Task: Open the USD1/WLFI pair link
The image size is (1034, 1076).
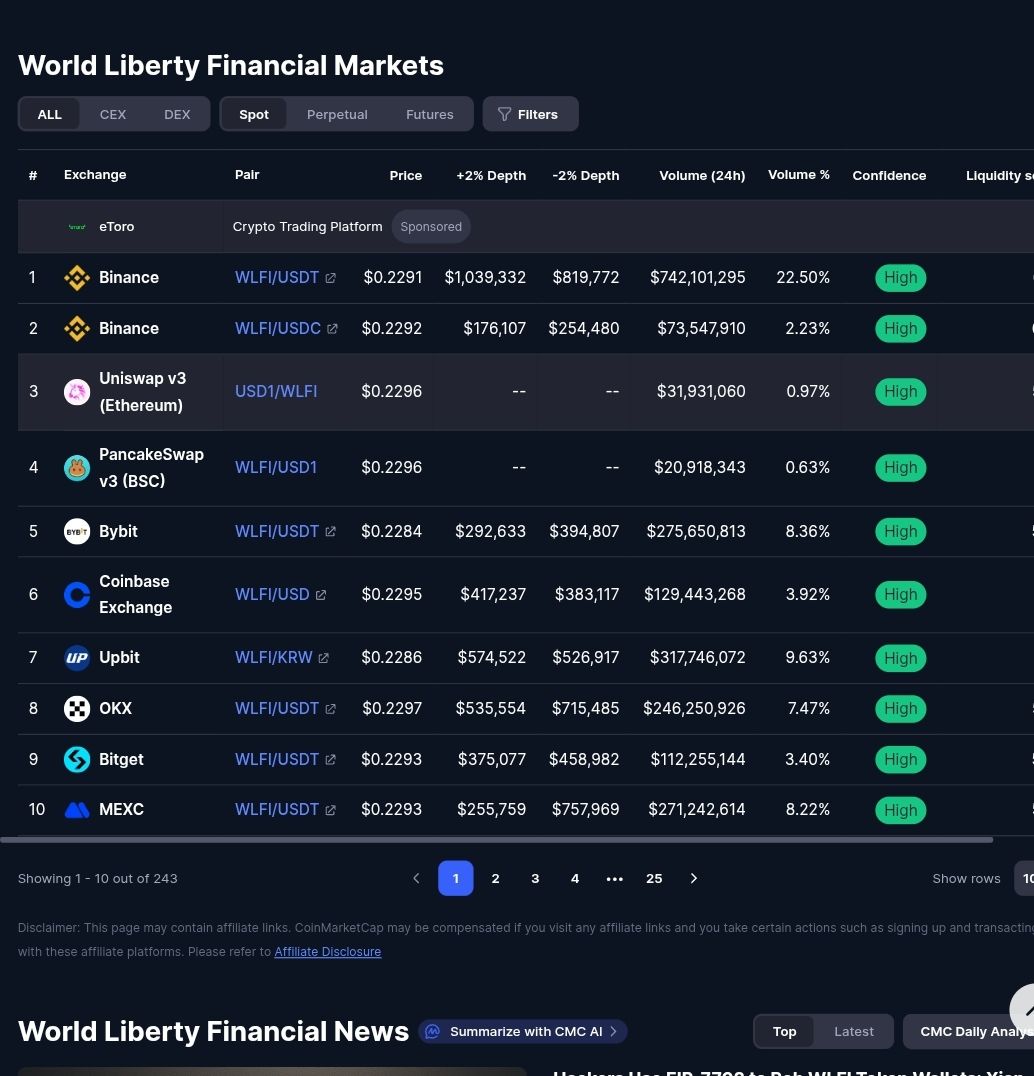Action: pyautogui.click(x=276, y=392)
